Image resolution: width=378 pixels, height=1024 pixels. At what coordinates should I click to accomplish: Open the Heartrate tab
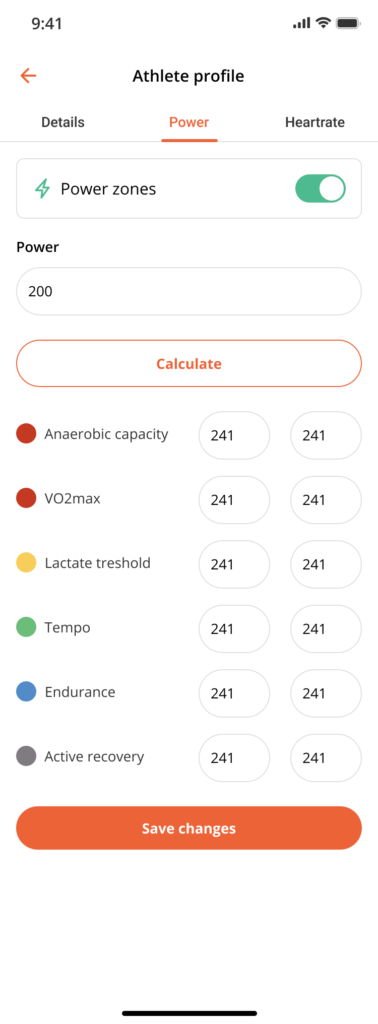click(x=315, y=122)
